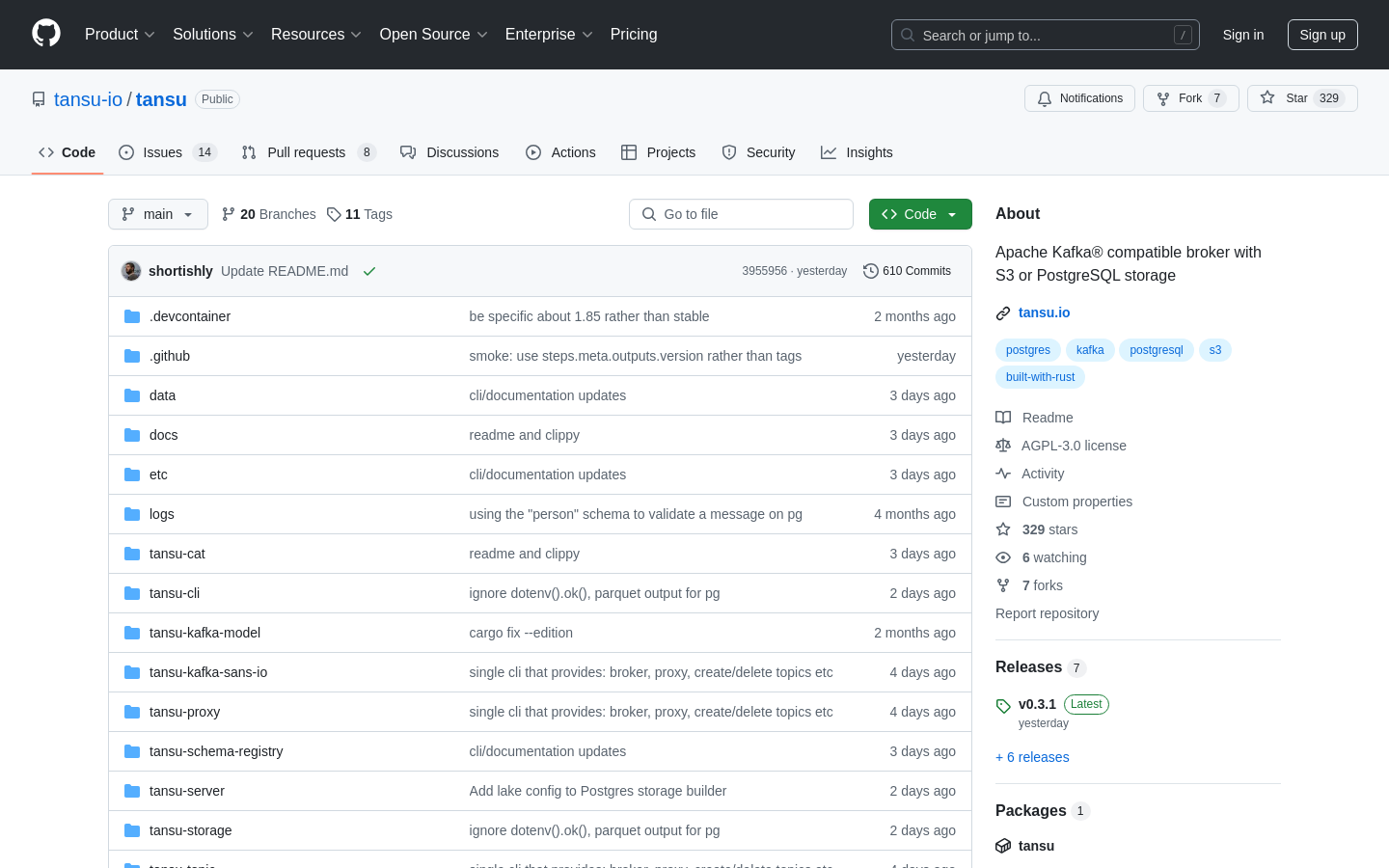Open the green Code dropdown button
1389x868 pixels.
click(920, 214)
